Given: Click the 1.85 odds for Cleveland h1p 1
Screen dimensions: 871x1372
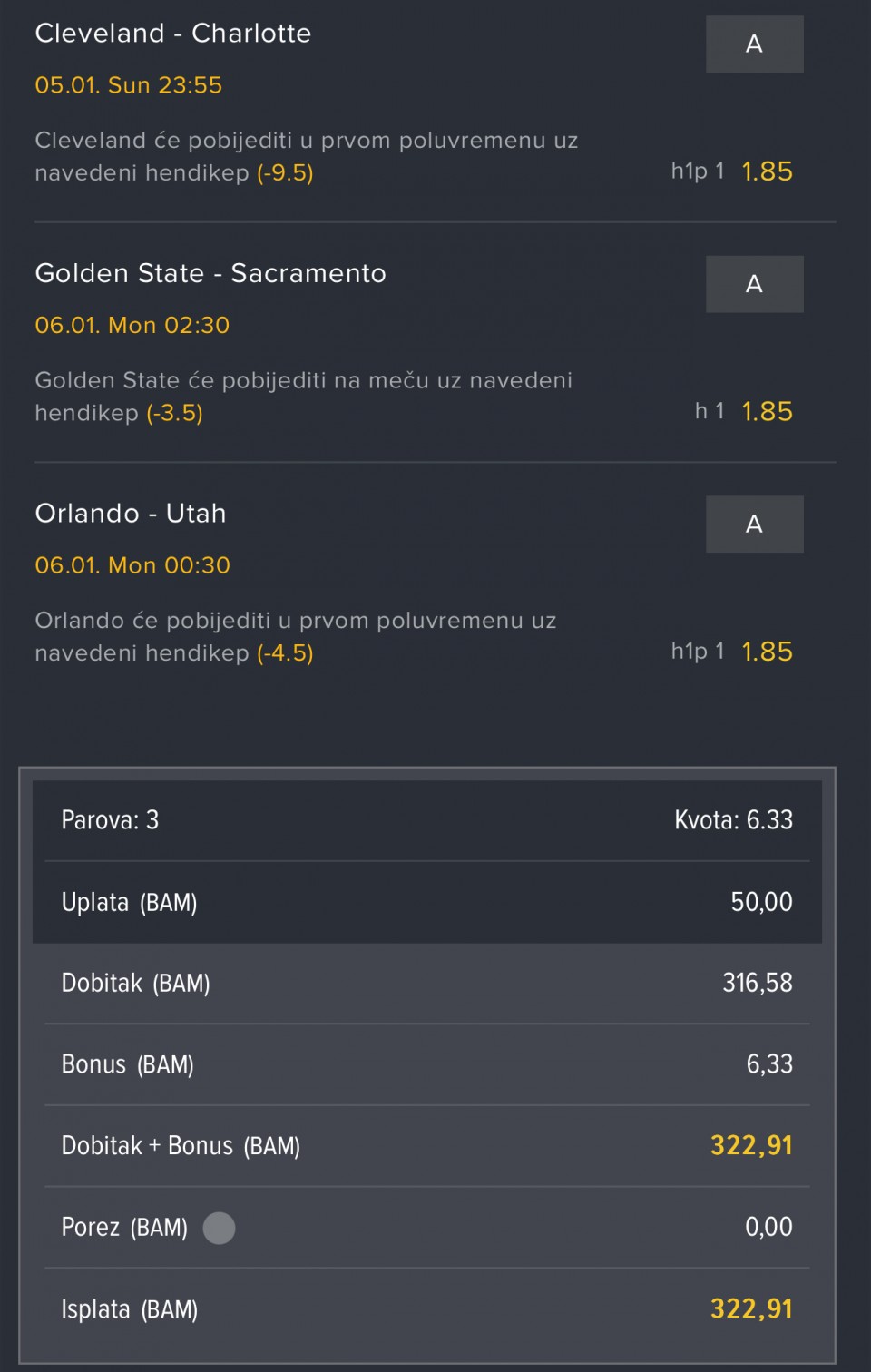Looking at the screenshot, I should point(767,171).
